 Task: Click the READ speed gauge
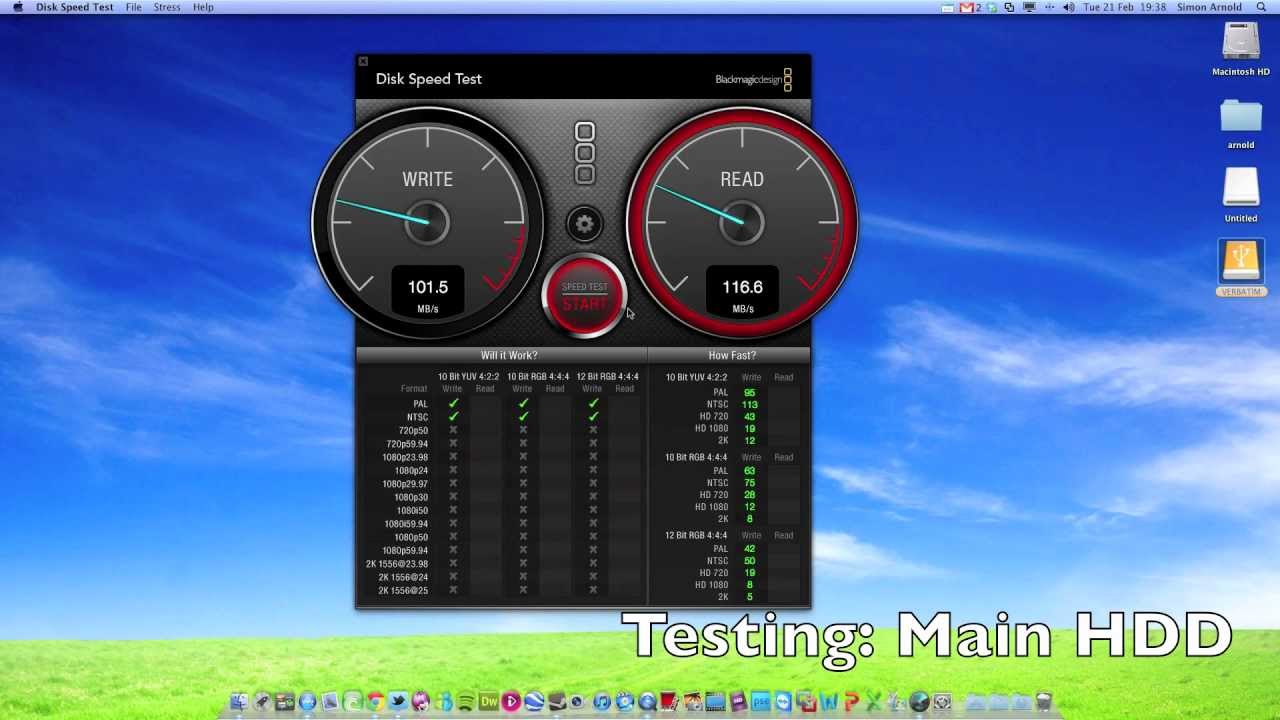pyautogui.click(x=742, y=222)
